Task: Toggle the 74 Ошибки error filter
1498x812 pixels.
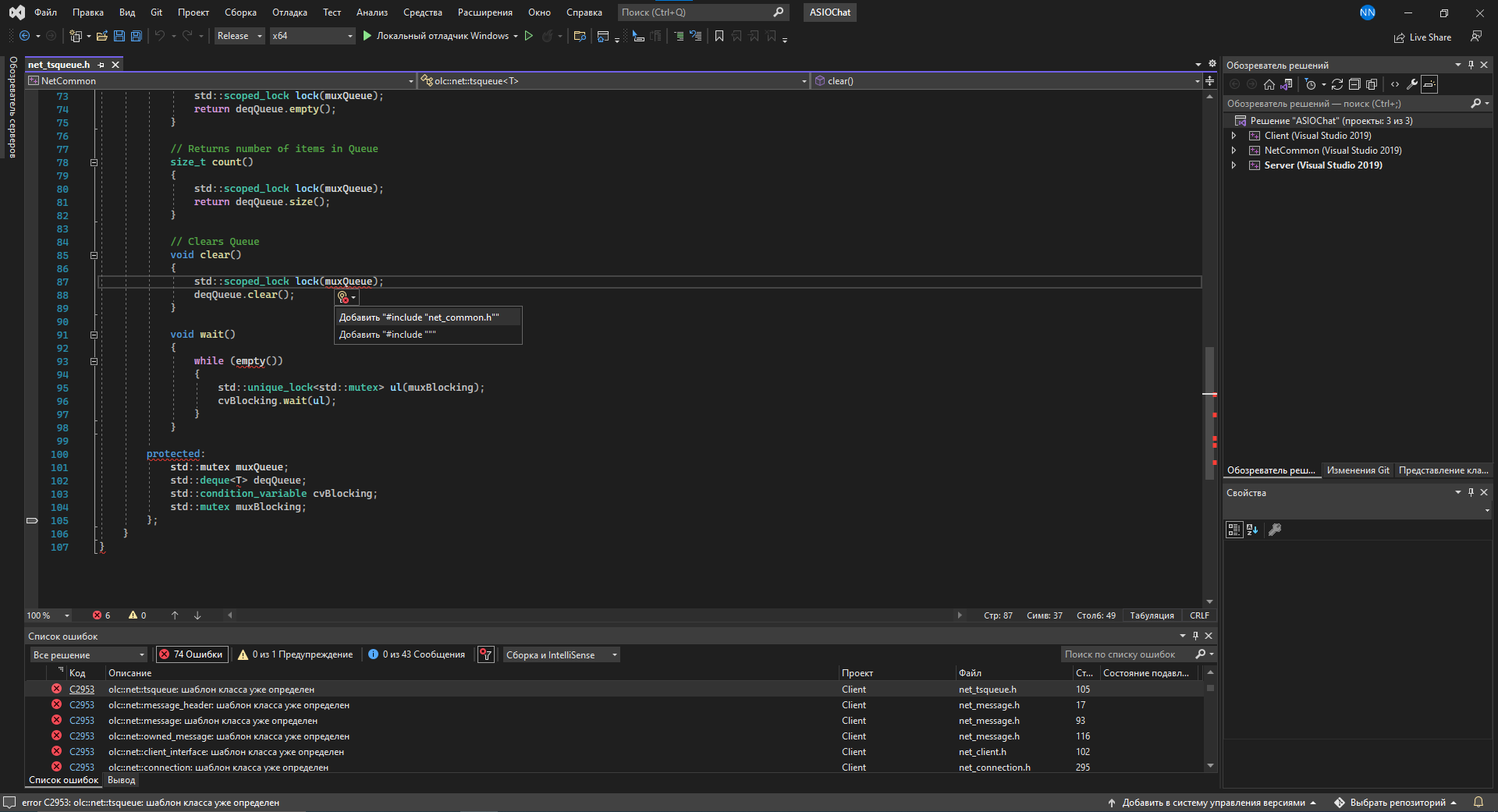Action: (191, 654)
